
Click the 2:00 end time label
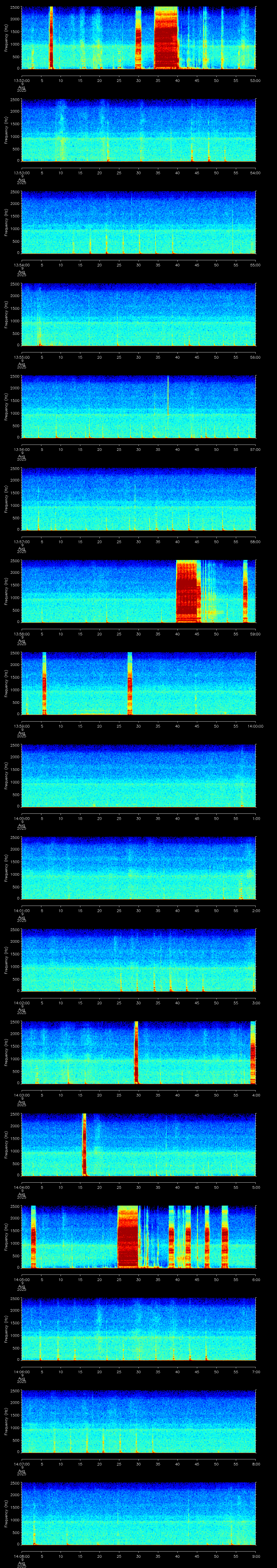point(256,910)
